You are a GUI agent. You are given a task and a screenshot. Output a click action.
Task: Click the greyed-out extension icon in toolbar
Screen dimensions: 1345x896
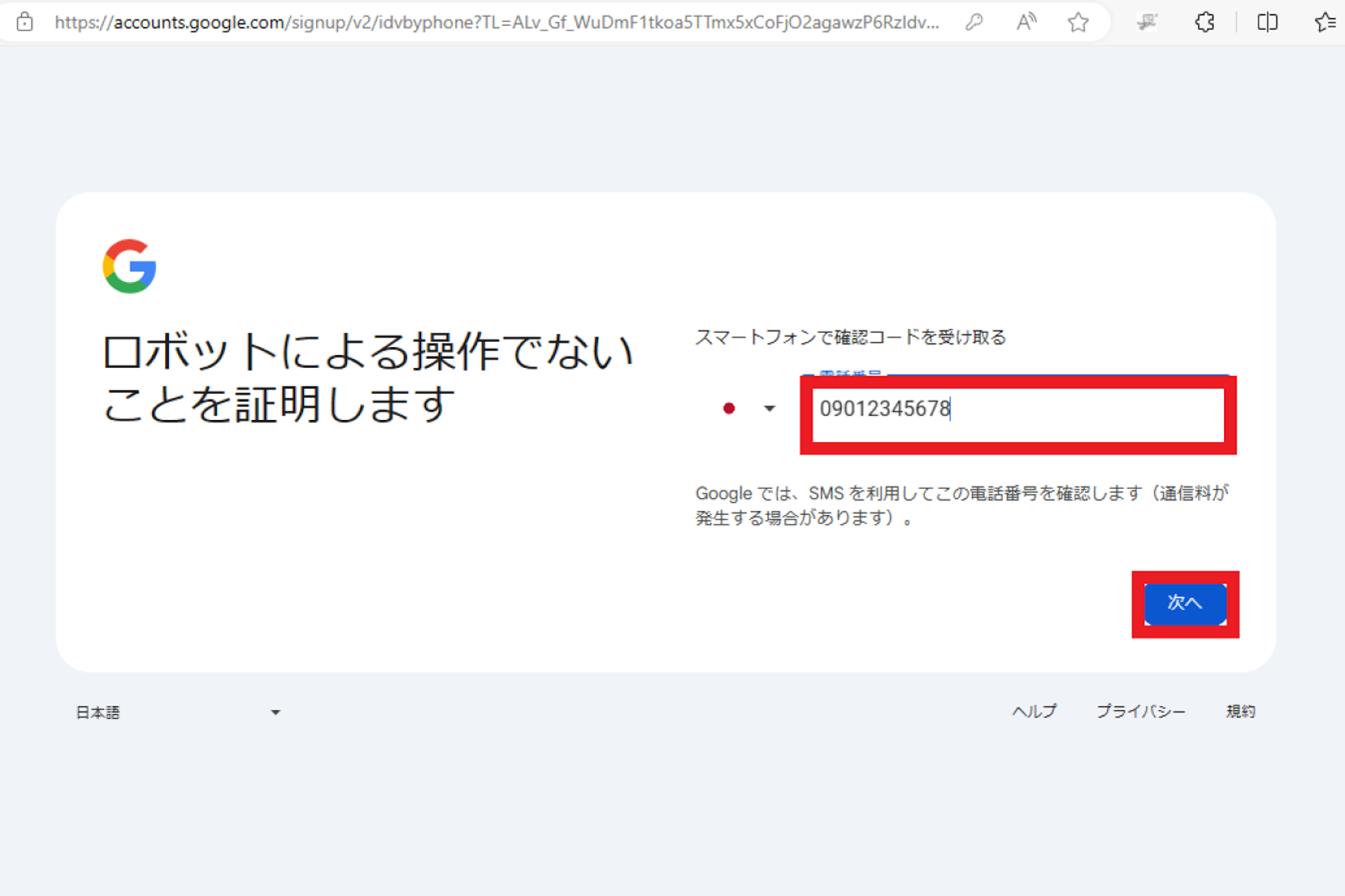click(x=1147, y=22)
